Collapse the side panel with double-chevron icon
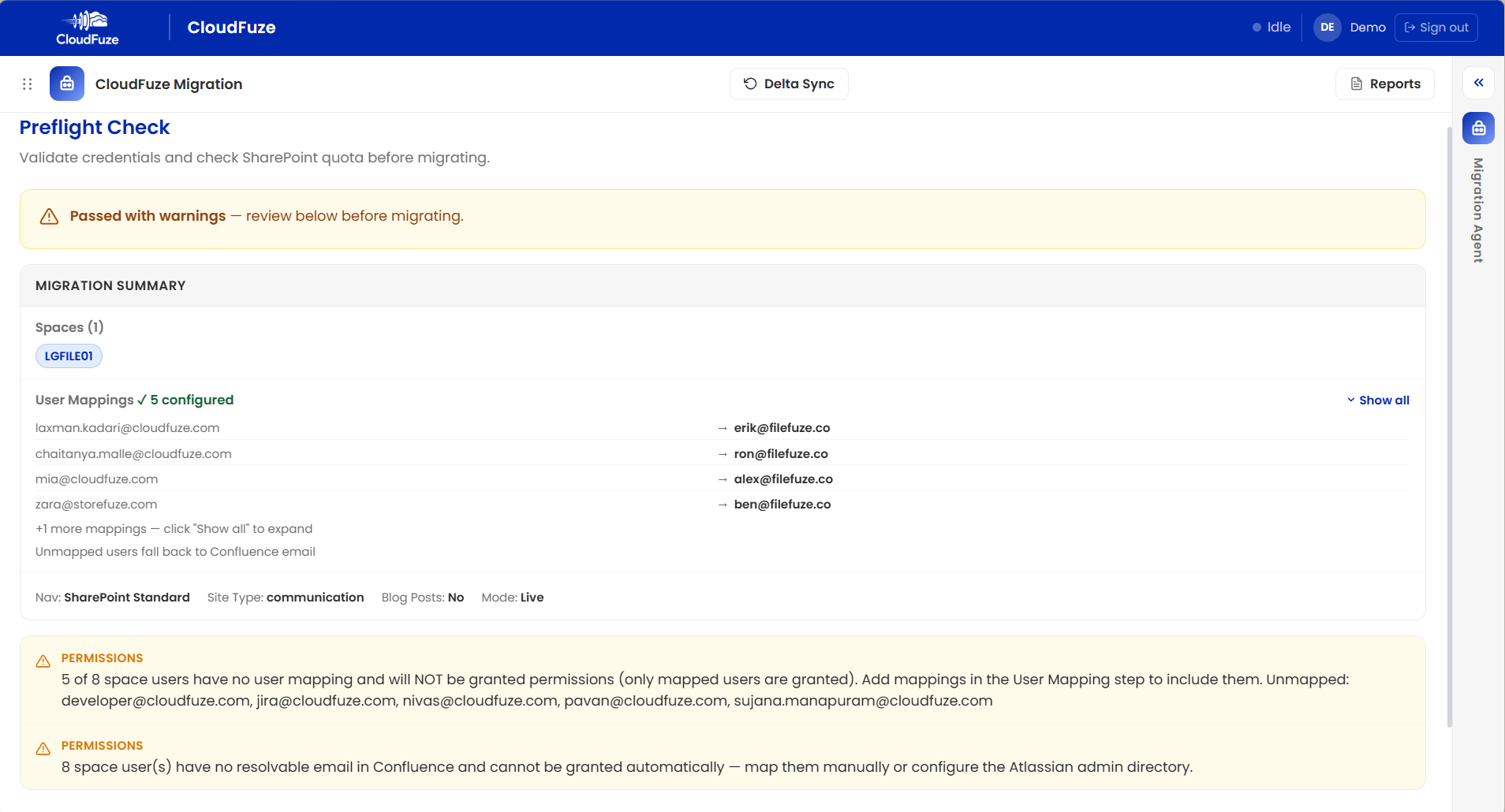Viewport: 1505px width, 812px height. point(1478,83)
